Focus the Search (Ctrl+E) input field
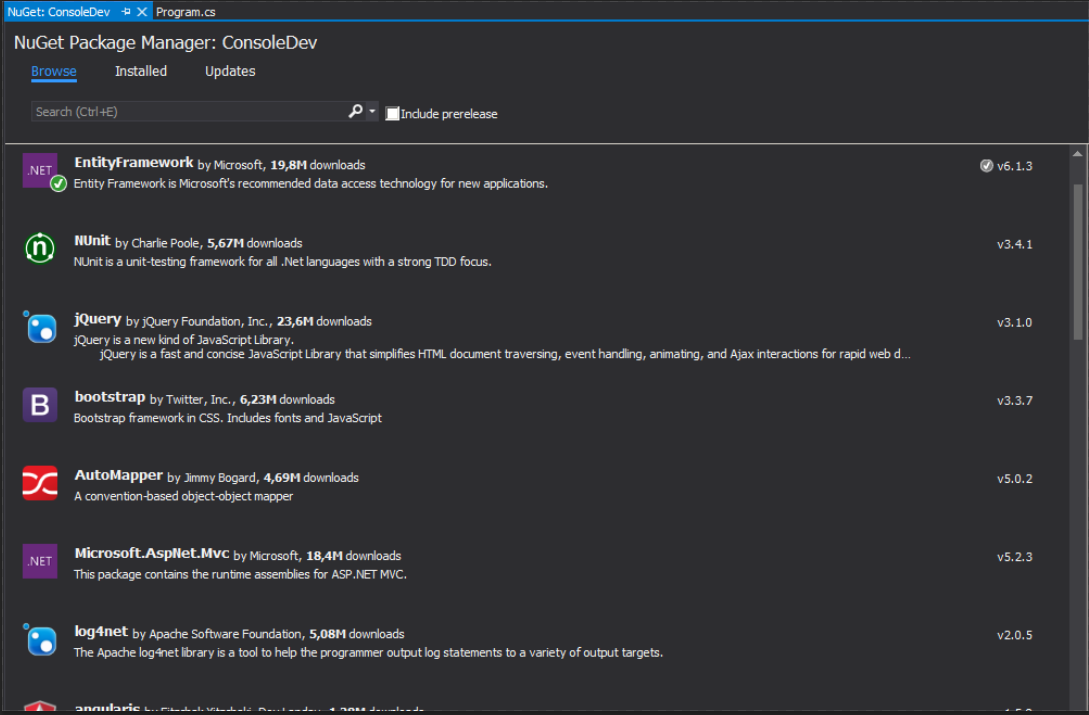1089x715 pixels. [x=189, y=111]
